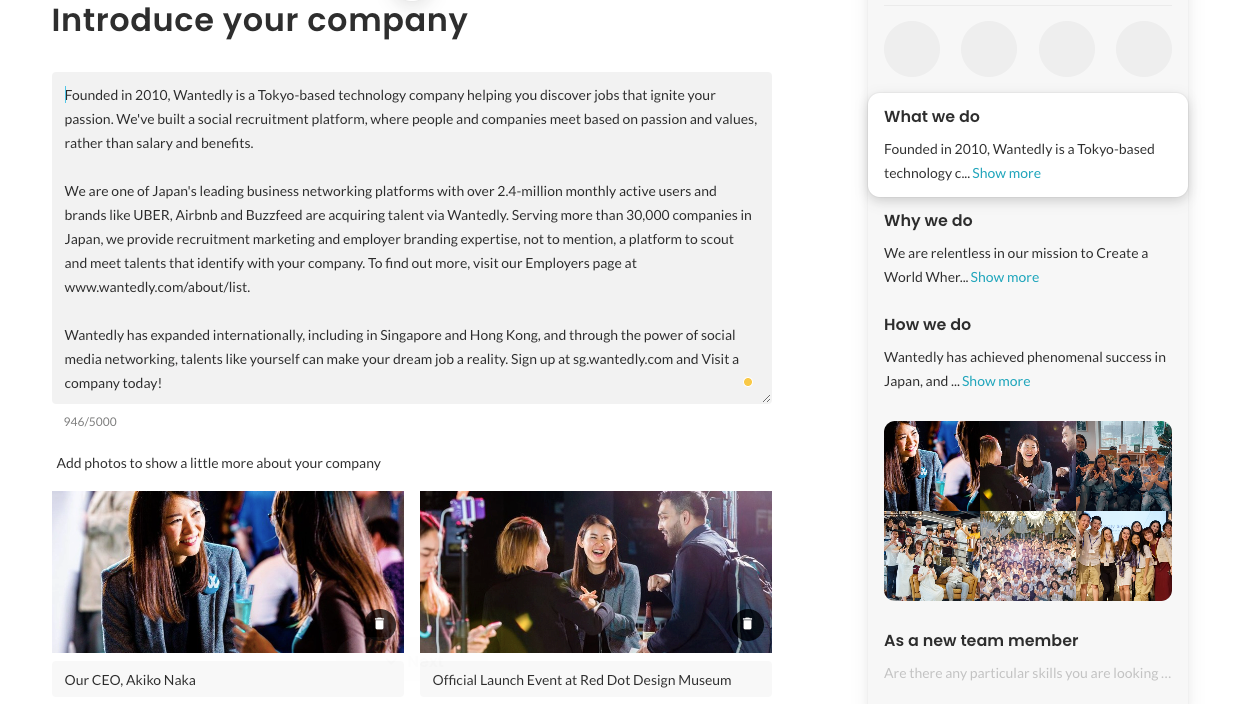Expand 'How we do' with Show more
Screen dimensions: 1243x704
coord(996,381)
